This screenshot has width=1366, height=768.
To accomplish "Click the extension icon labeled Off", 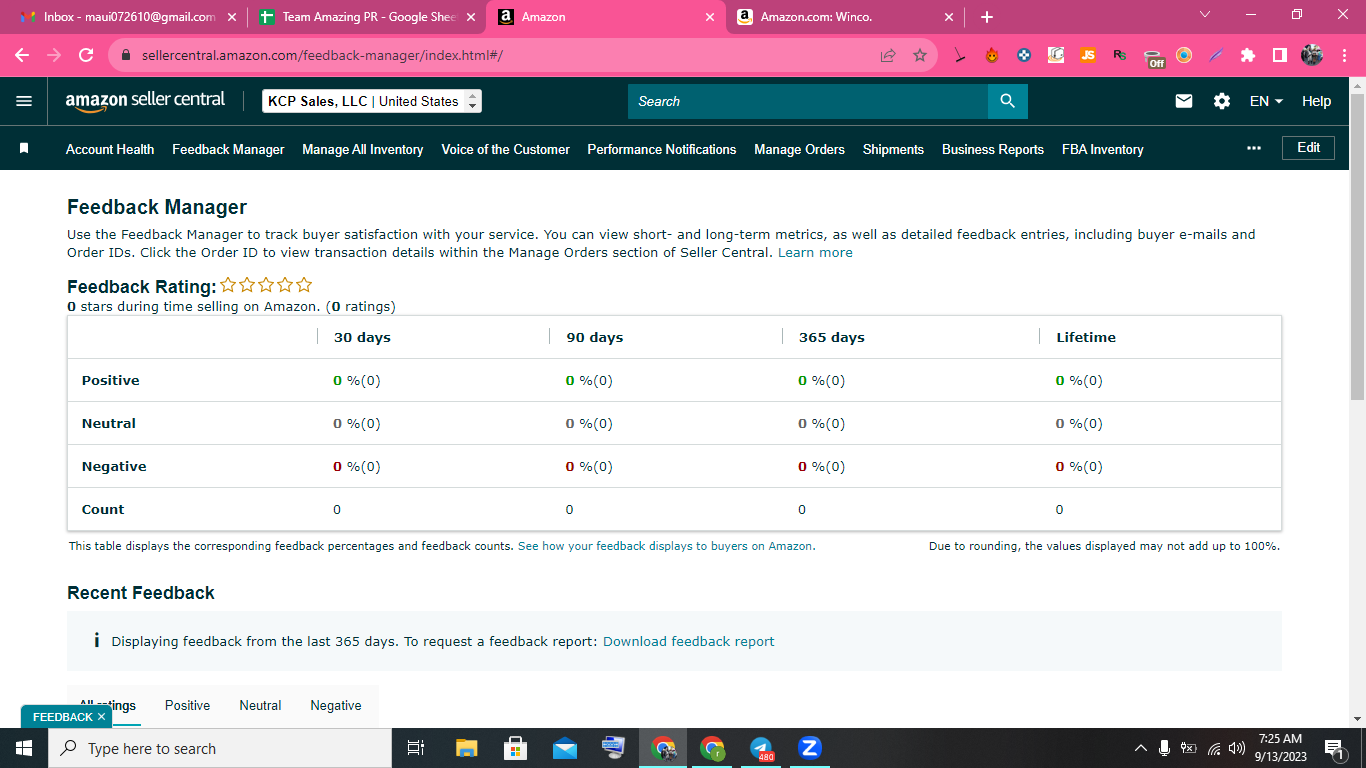I will [x=1154, y=58].
